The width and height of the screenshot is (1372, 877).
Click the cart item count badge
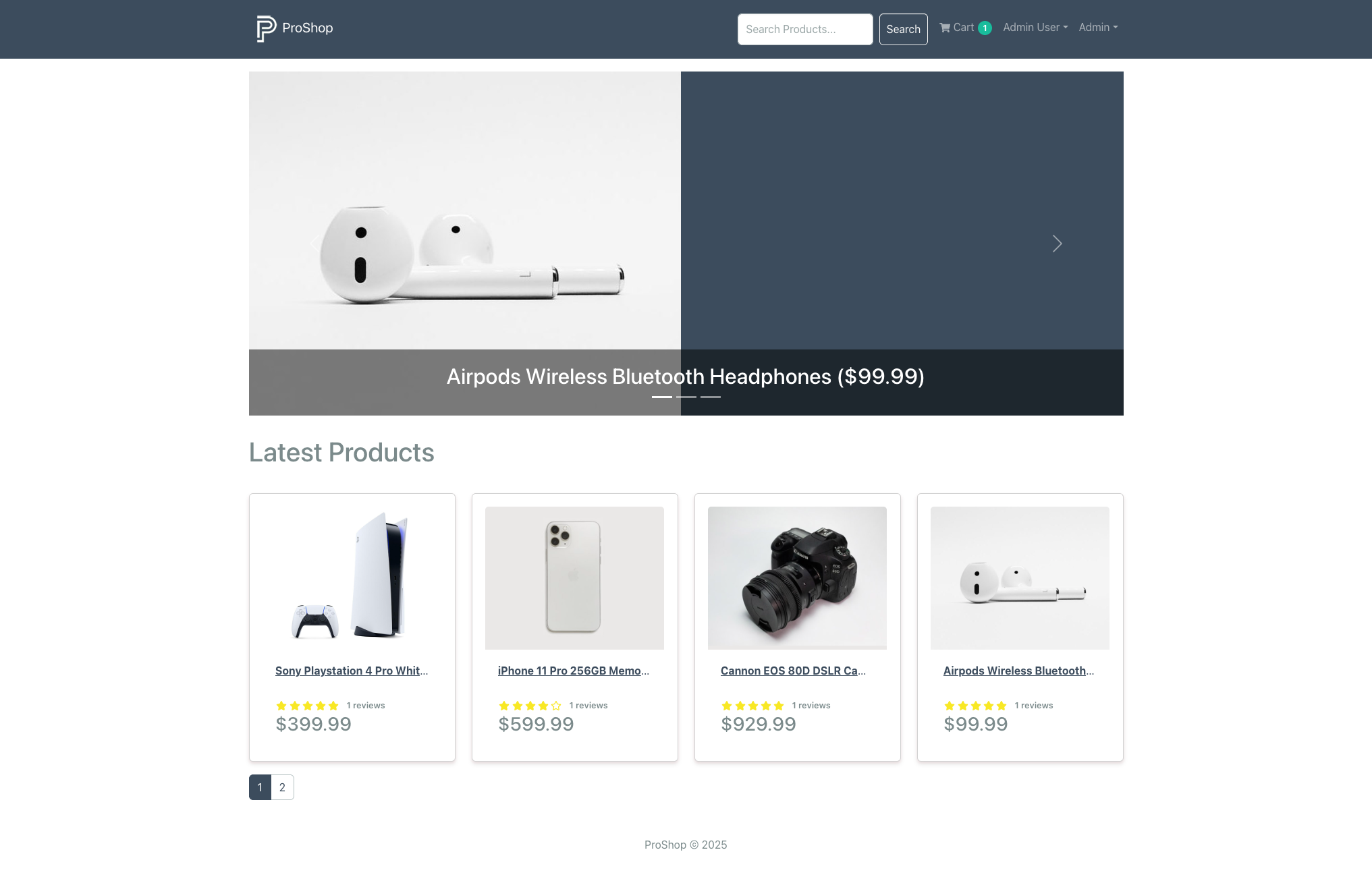[985, 28]
